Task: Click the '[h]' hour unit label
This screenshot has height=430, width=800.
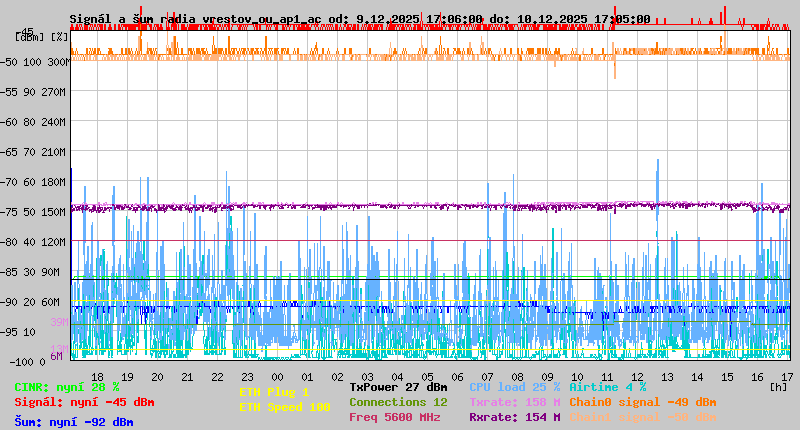Action: pyautogui.click(x=779, y=387)
